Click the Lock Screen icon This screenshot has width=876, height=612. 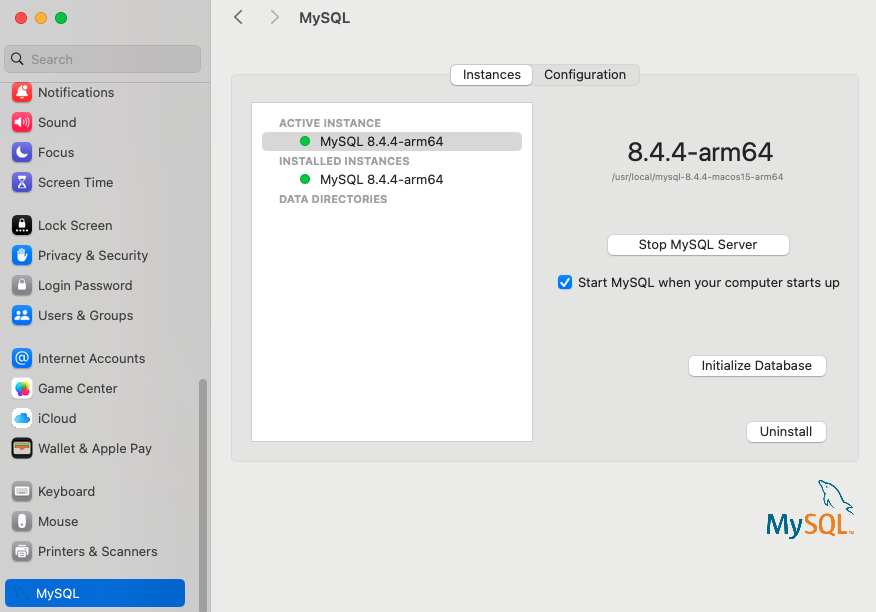point(22,225)
